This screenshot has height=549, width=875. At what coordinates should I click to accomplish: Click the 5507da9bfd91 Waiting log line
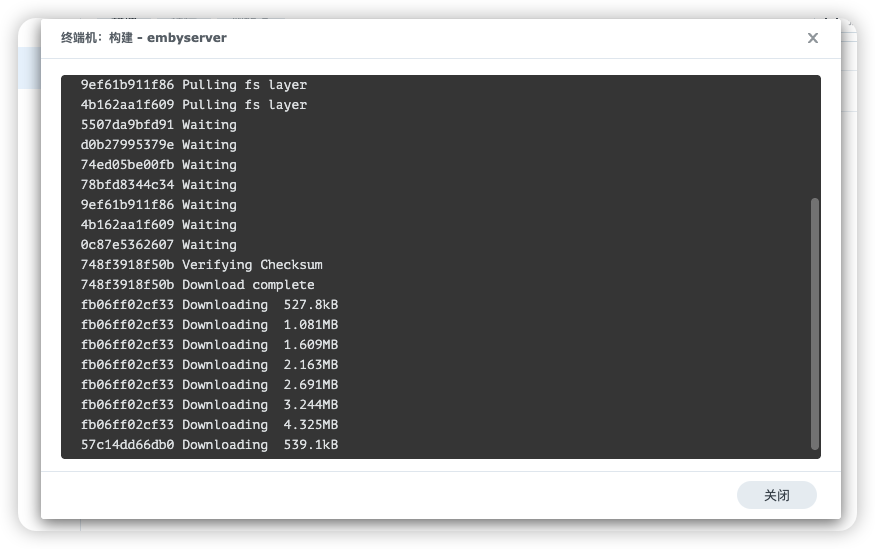(x=158, y=124)
